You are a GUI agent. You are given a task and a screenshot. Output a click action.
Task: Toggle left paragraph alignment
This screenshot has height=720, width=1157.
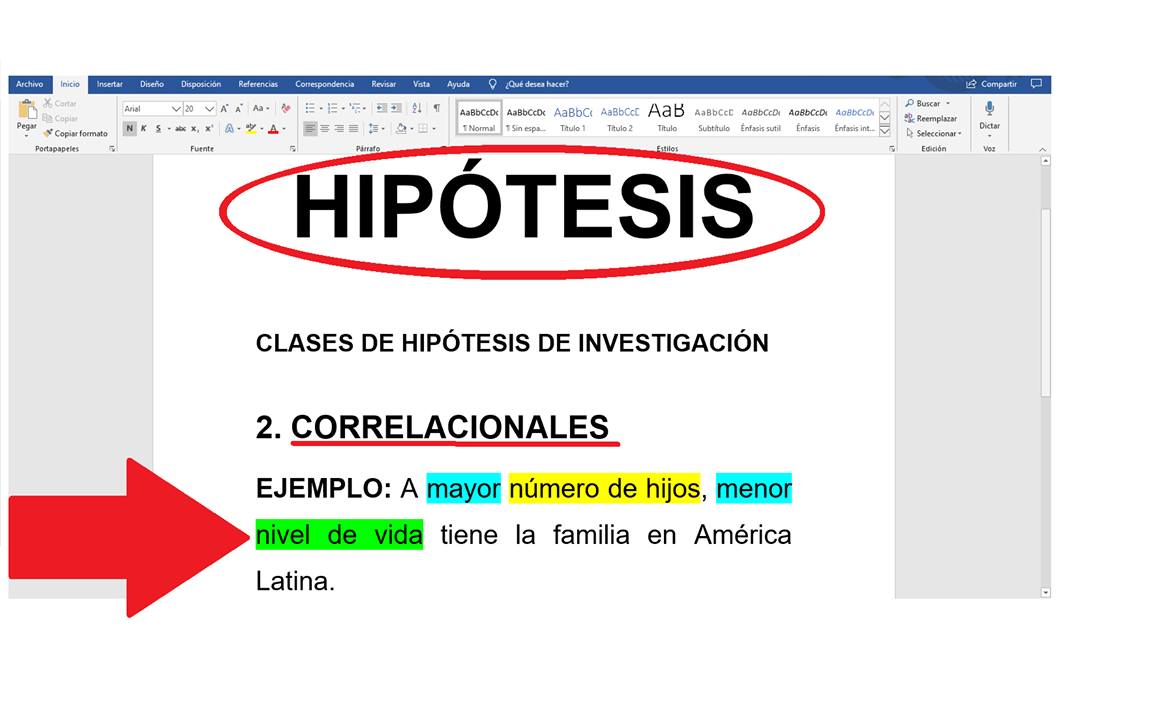coord(310,128)
